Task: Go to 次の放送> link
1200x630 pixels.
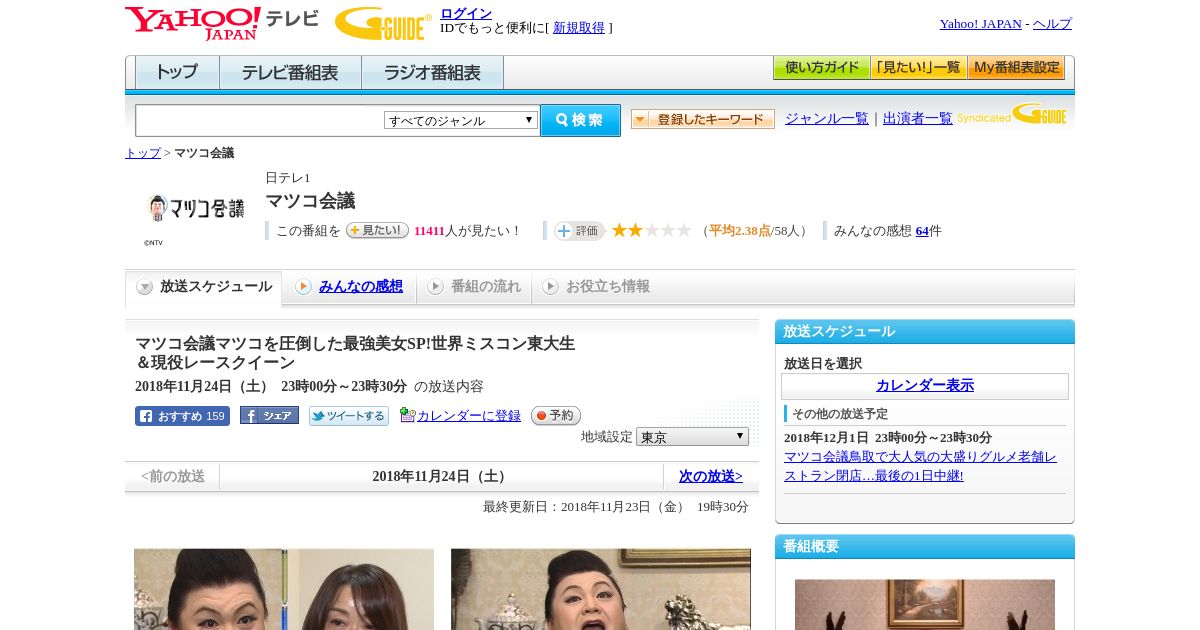Action: pyautogui.click(x=711, y=476)
